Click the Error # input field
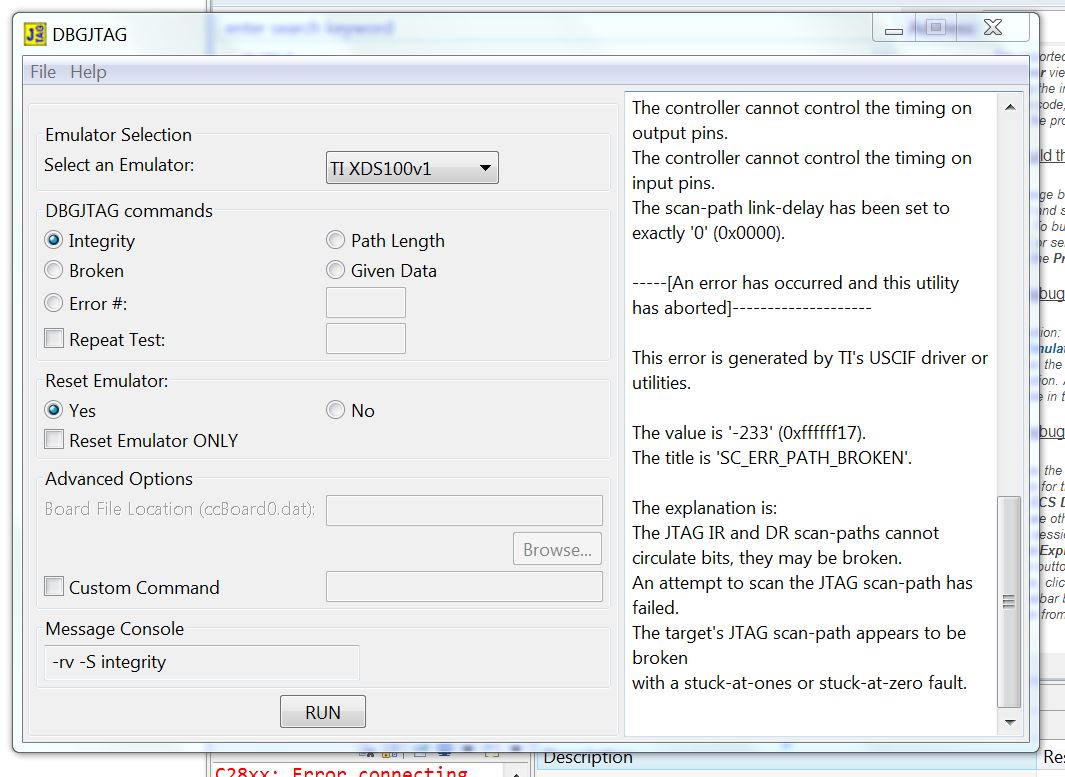Image resolution: width=1065 pixels, height=777 pixels. tap(365, 302)
